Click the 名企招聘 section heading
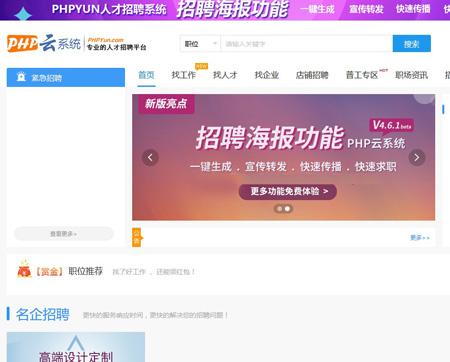This screenshot has width=450, height=362. tap(43, 314)
